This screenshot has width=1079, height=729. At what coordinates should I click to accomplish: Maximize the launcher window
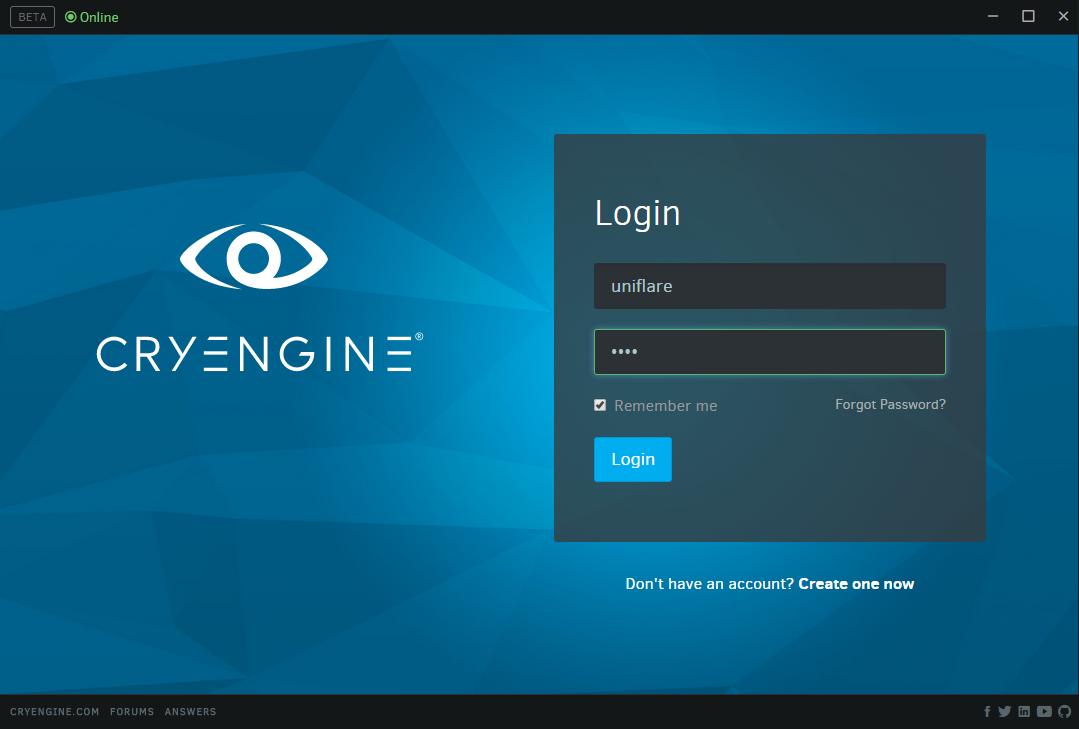coord(1028,17)
